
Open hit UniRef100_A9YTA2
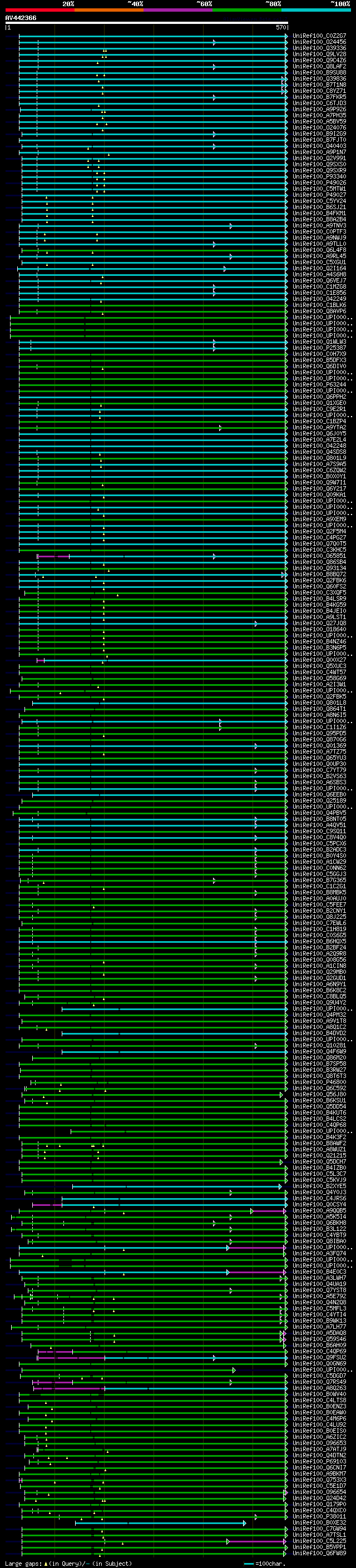coord(319,427)
